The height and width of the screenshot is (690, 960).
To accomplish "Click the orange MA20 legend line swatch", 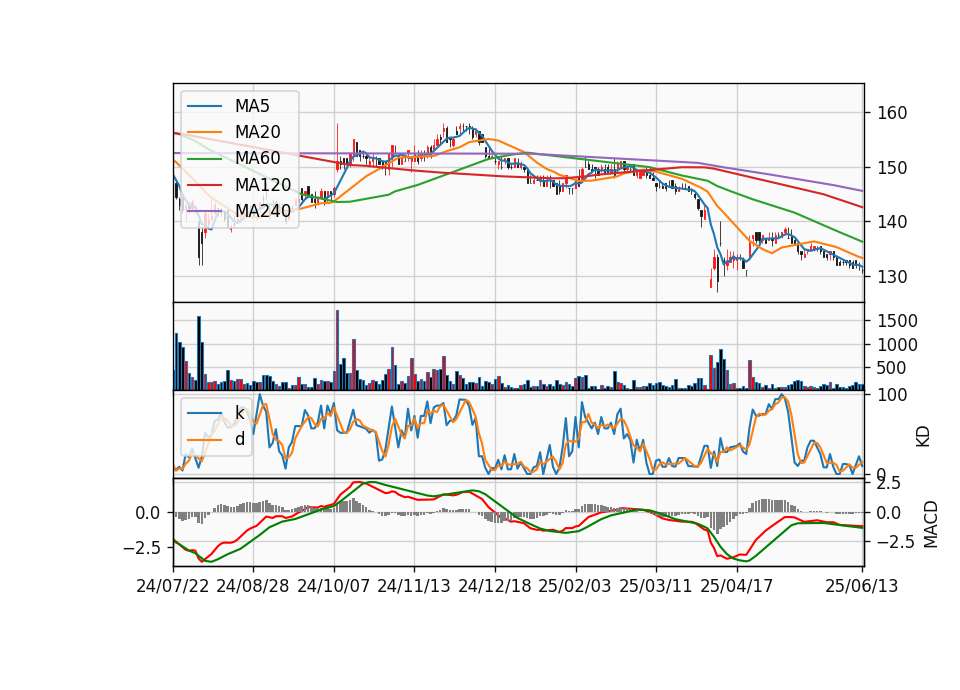I will click(x=204, y=132).
